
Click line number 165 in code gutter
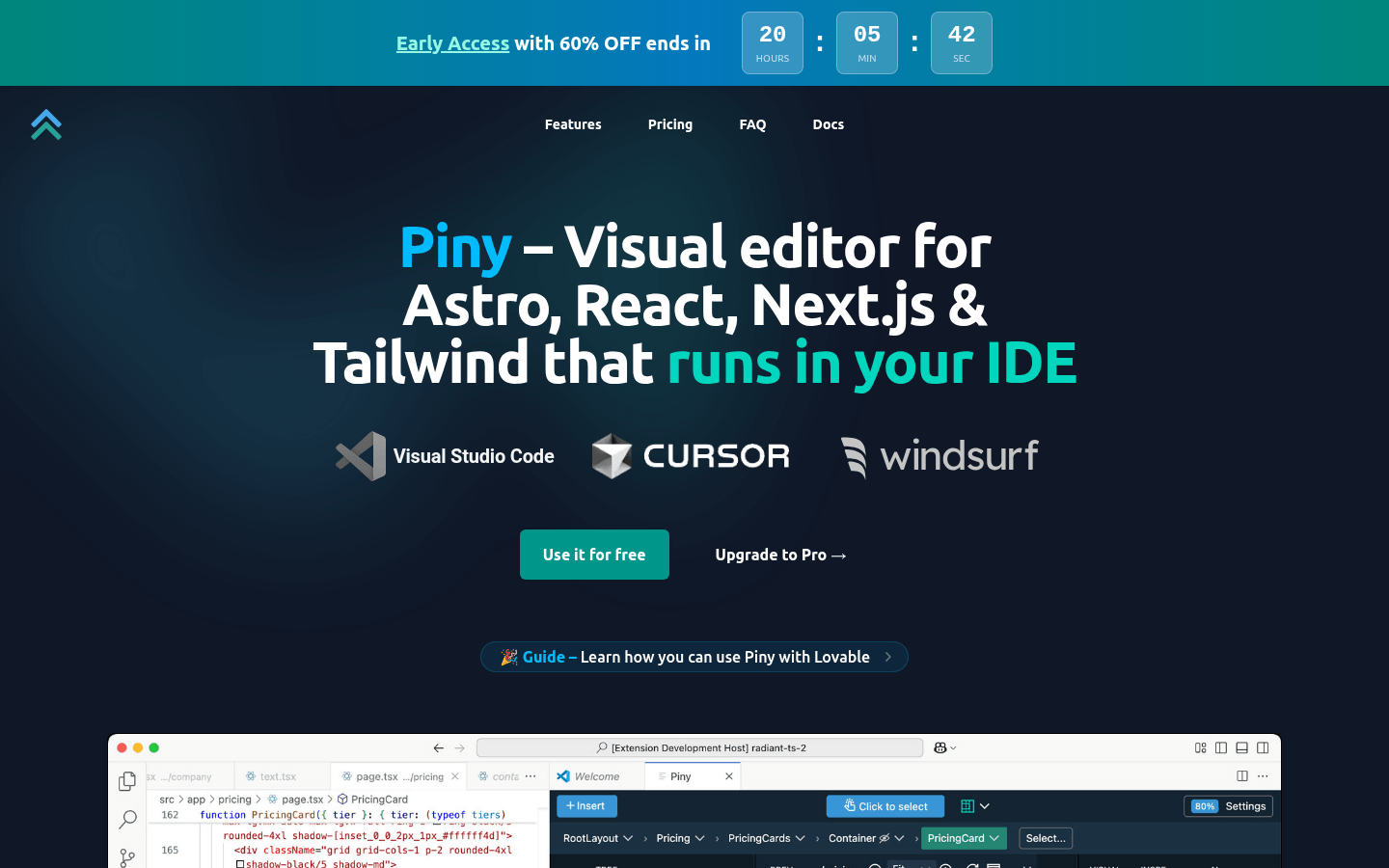(170, 850)
